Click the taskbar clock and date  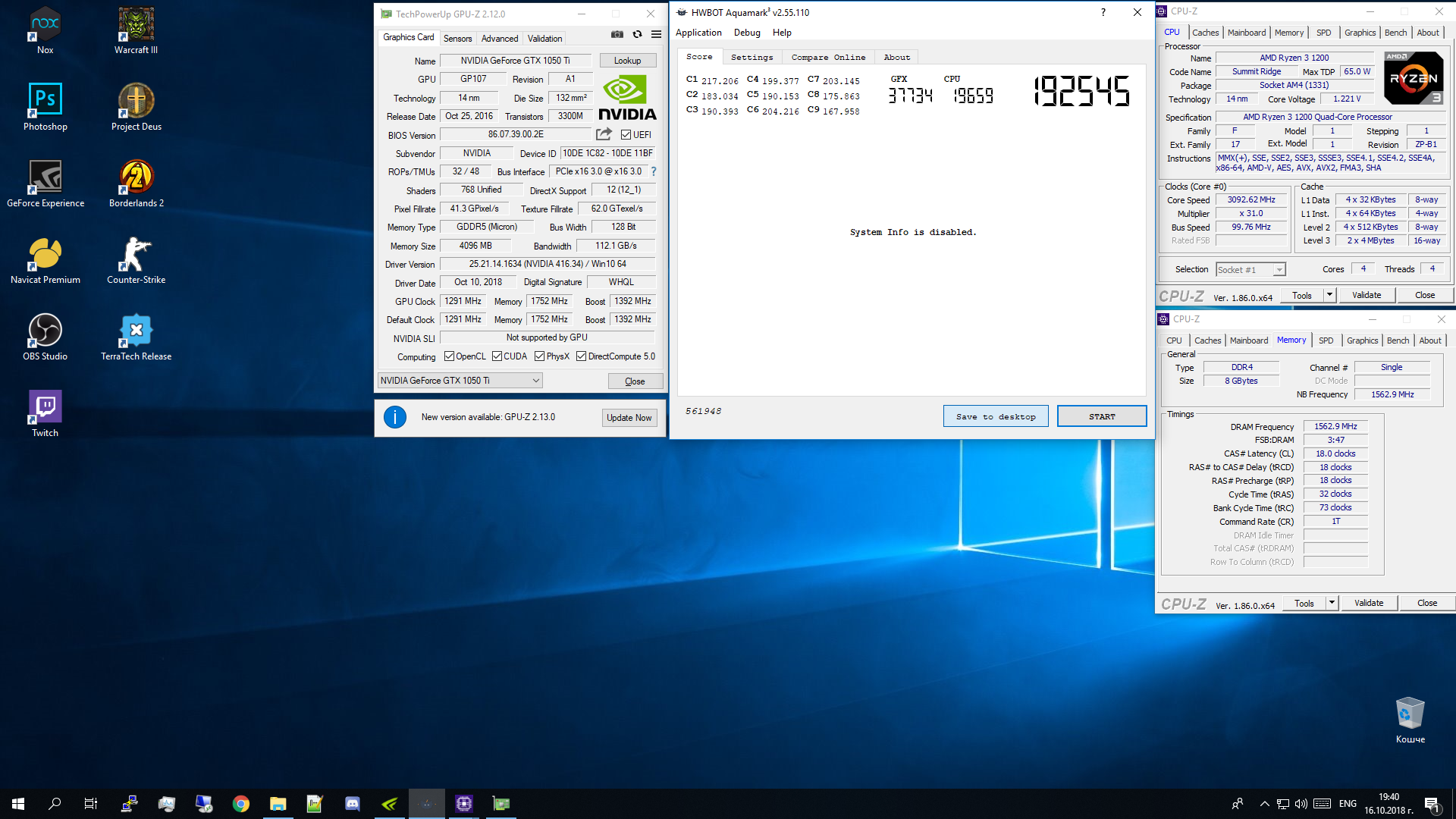click(1389, 804)
